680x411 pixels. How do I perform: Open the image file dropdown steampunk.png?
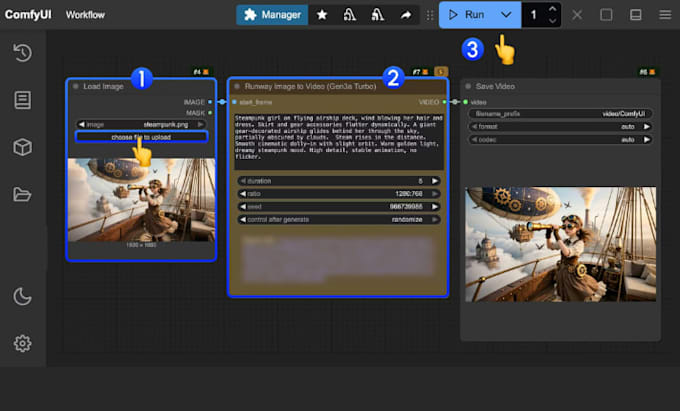[x=141, y=124]
